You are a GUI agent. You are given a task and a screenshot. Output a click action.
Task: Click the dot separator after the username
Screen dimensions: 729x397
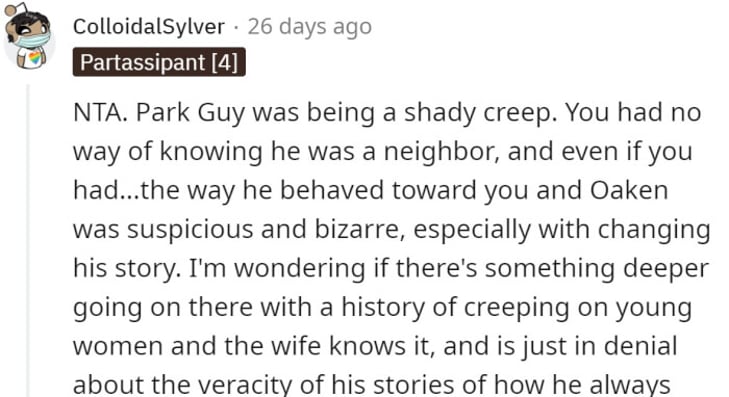pyautogui.click(x=236, y=27)
